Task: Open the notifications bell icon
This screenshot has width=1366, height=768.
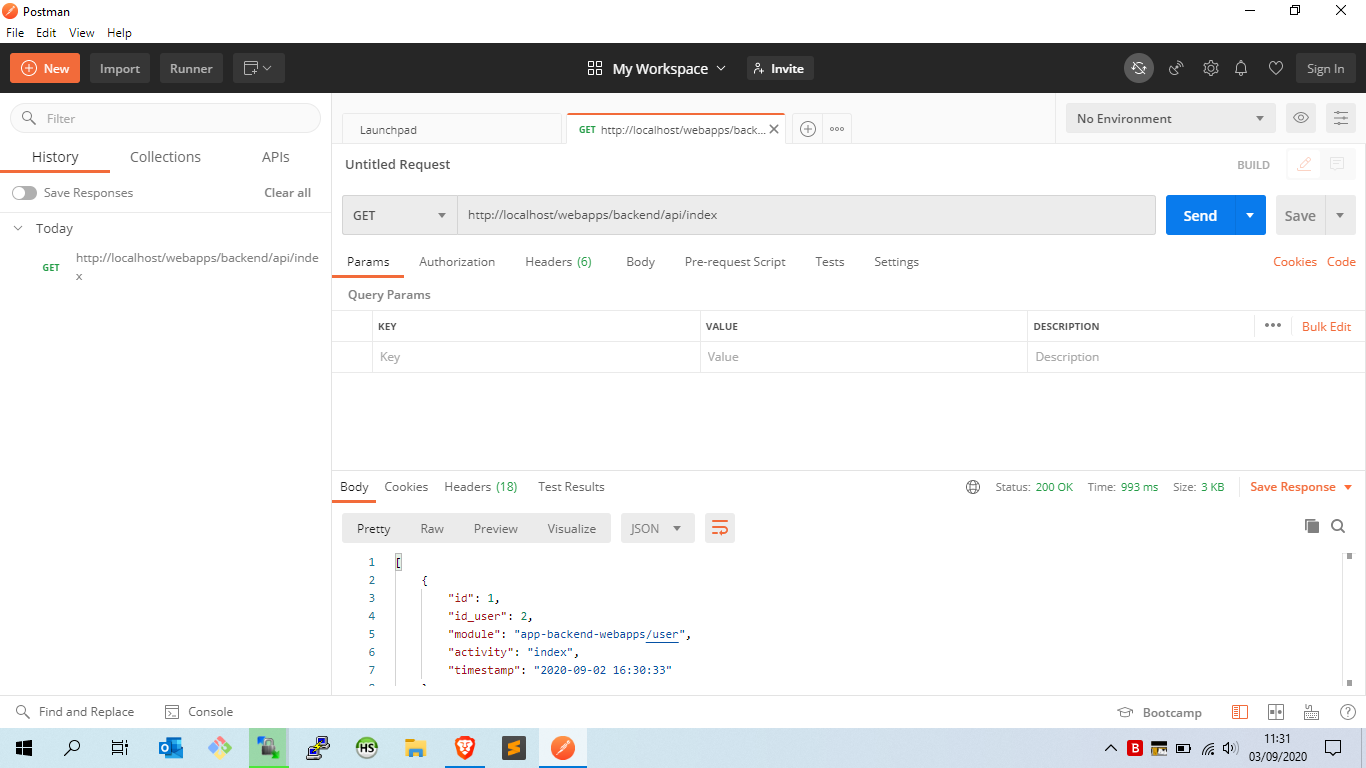Action: (x=1241, y=68)
